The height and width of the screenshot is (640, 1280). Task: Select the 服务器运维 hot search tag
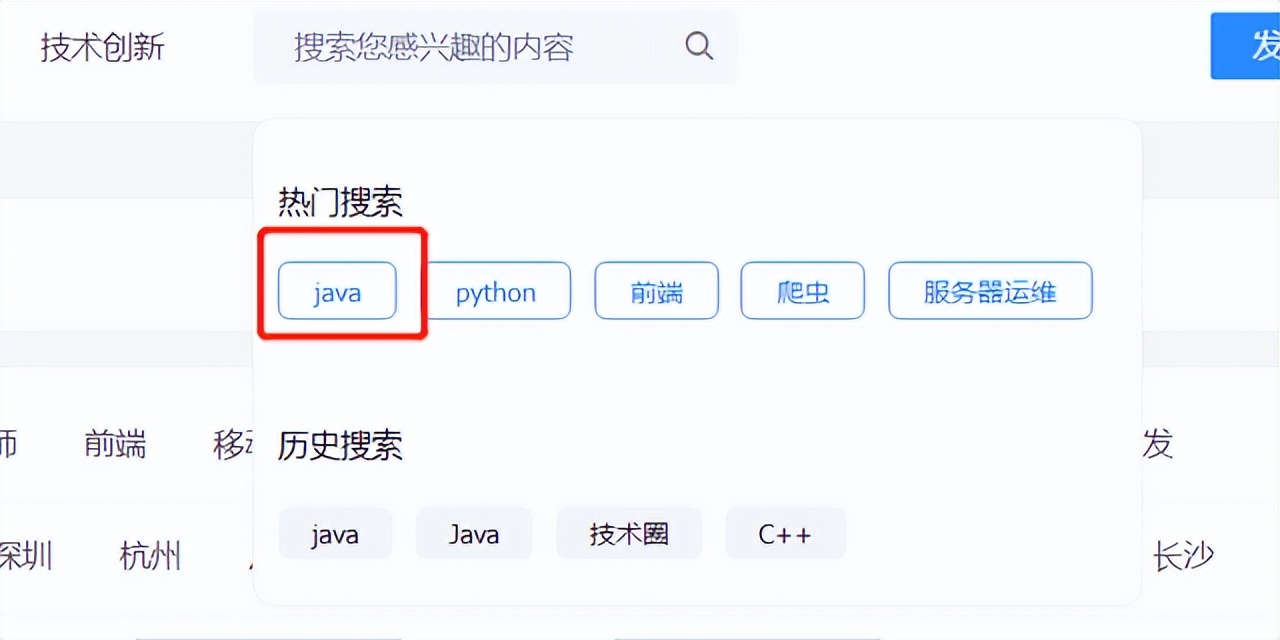coord(990,291)
